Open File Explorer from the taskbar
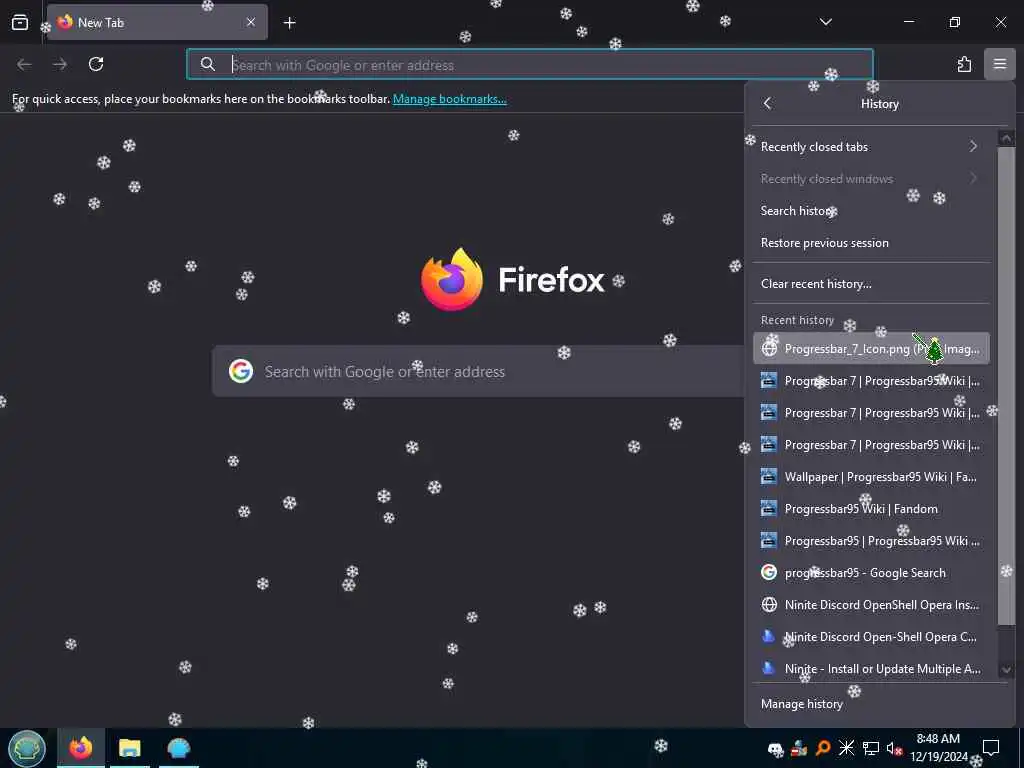This screenshot has height=768, width=1024. 130,748
